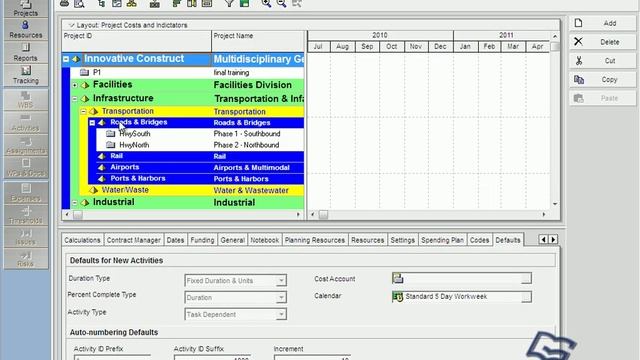Open the Thresholds sidebar icon

pos(25,215)
